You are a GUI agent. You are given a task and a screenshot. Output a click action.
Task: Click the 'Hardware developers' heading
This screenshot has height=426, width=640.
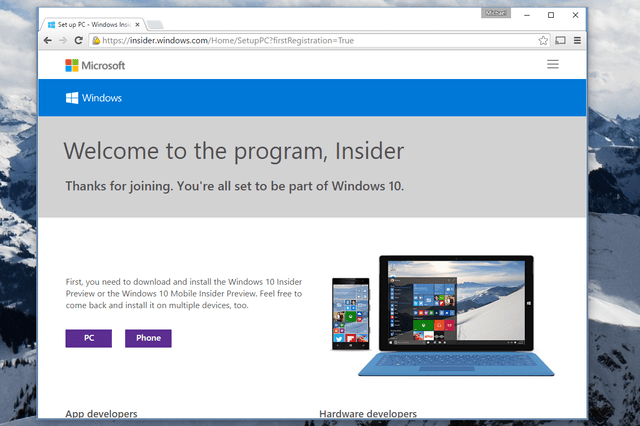[368, 413]
